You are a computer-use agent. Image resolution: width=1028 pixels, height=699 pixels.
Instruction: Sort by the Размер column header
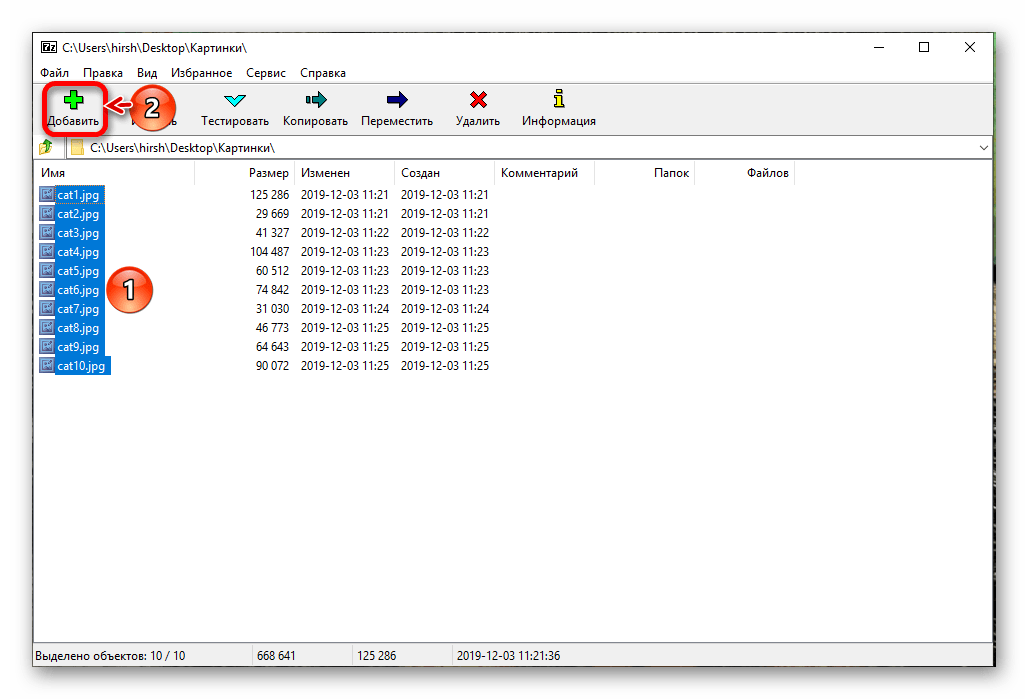(x=268, y=173)
